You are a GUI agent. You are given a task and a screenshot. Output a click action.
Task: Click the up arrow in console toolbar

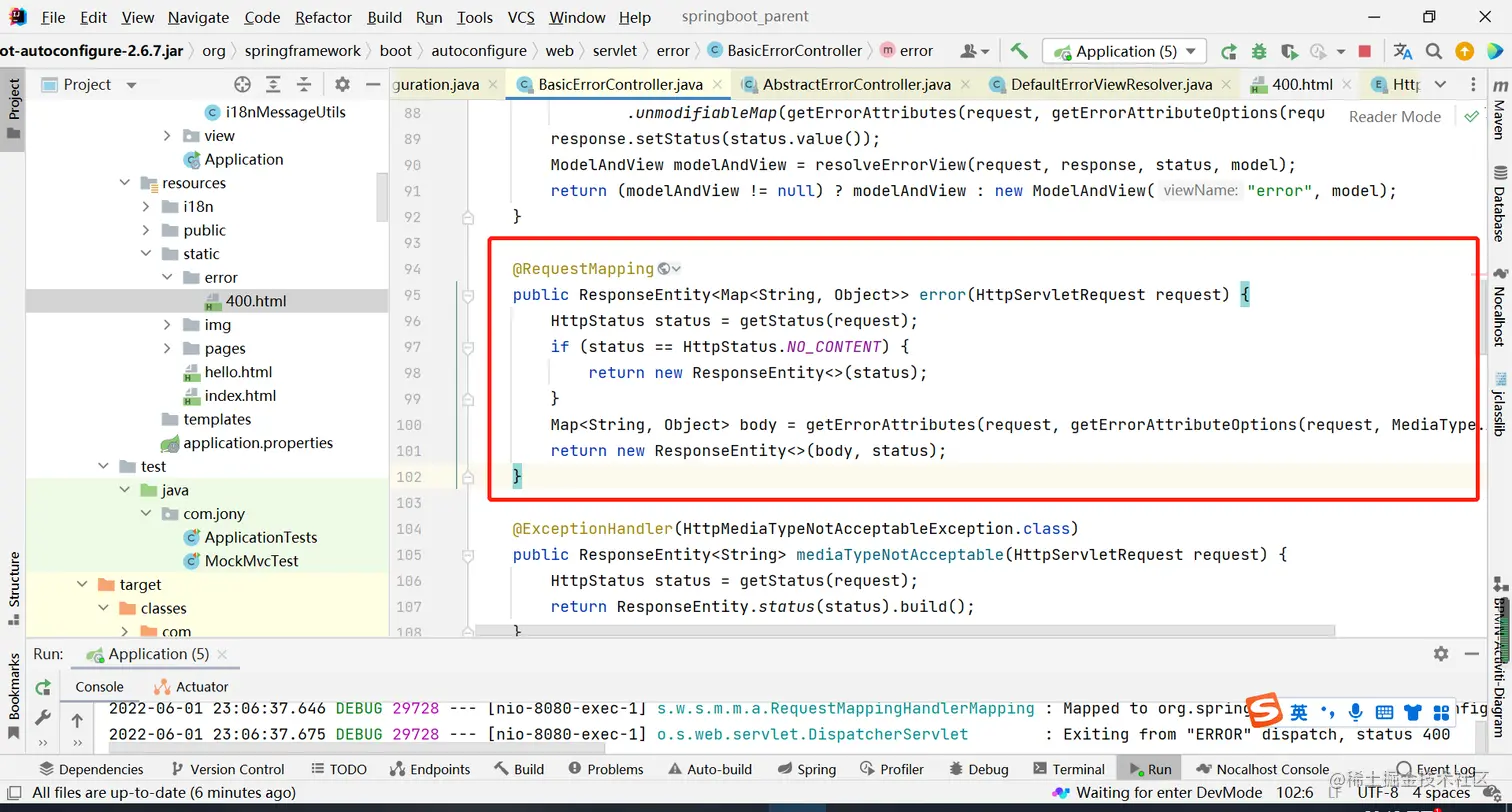coord(77,720)
